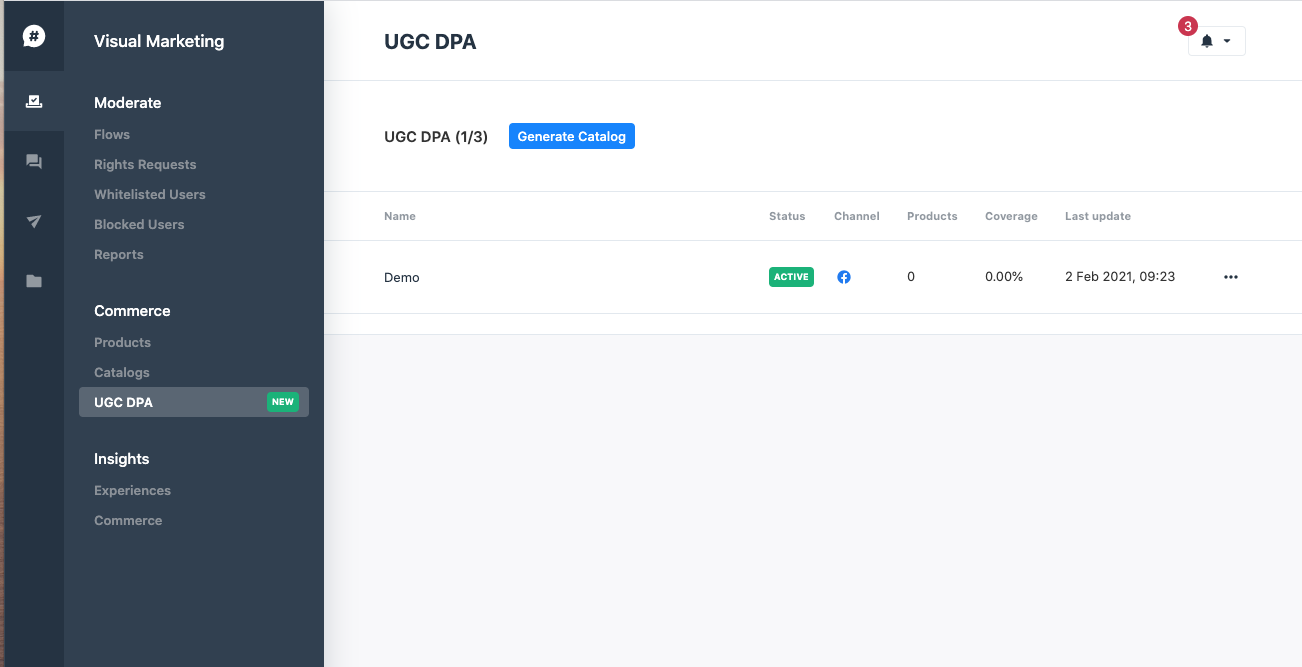Open the three-dot menu for Demo row
The height and width of the screenshot is (667, 1302).
pos(1230,277)
